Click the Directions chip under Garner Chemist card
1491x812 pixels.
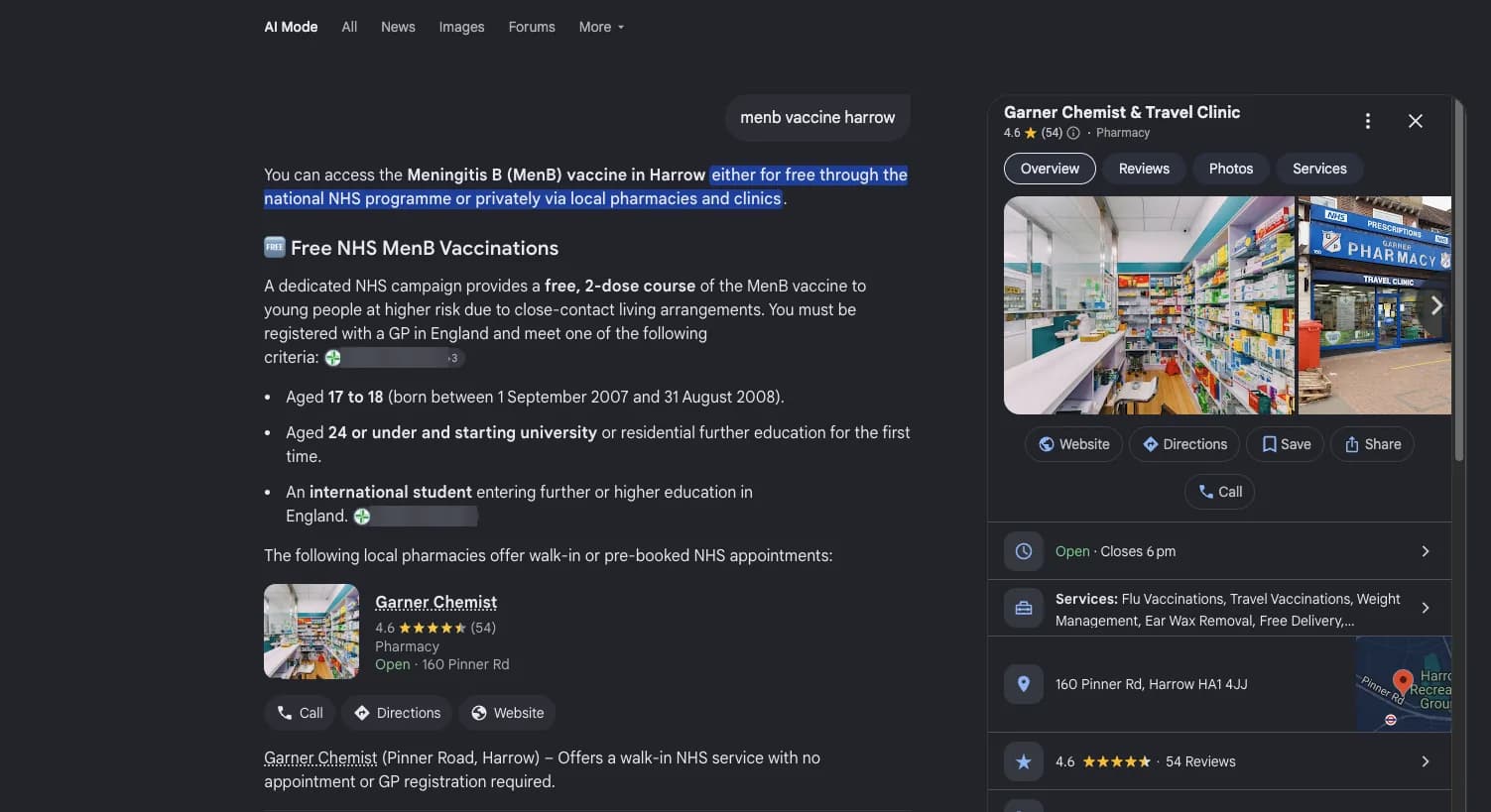397,713
